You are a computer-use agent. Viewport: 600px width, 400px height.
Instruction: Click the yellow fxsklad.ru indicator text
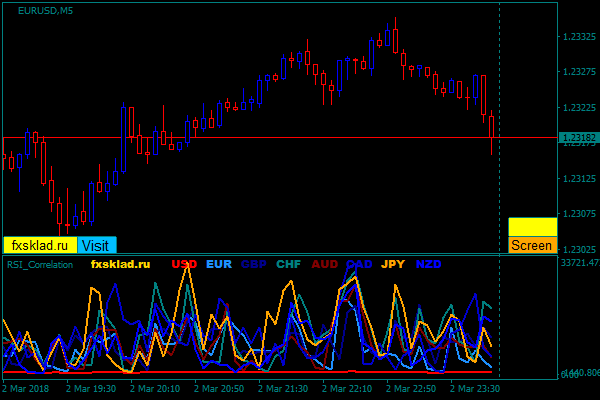pyautogui.click(x=121, y=264)
